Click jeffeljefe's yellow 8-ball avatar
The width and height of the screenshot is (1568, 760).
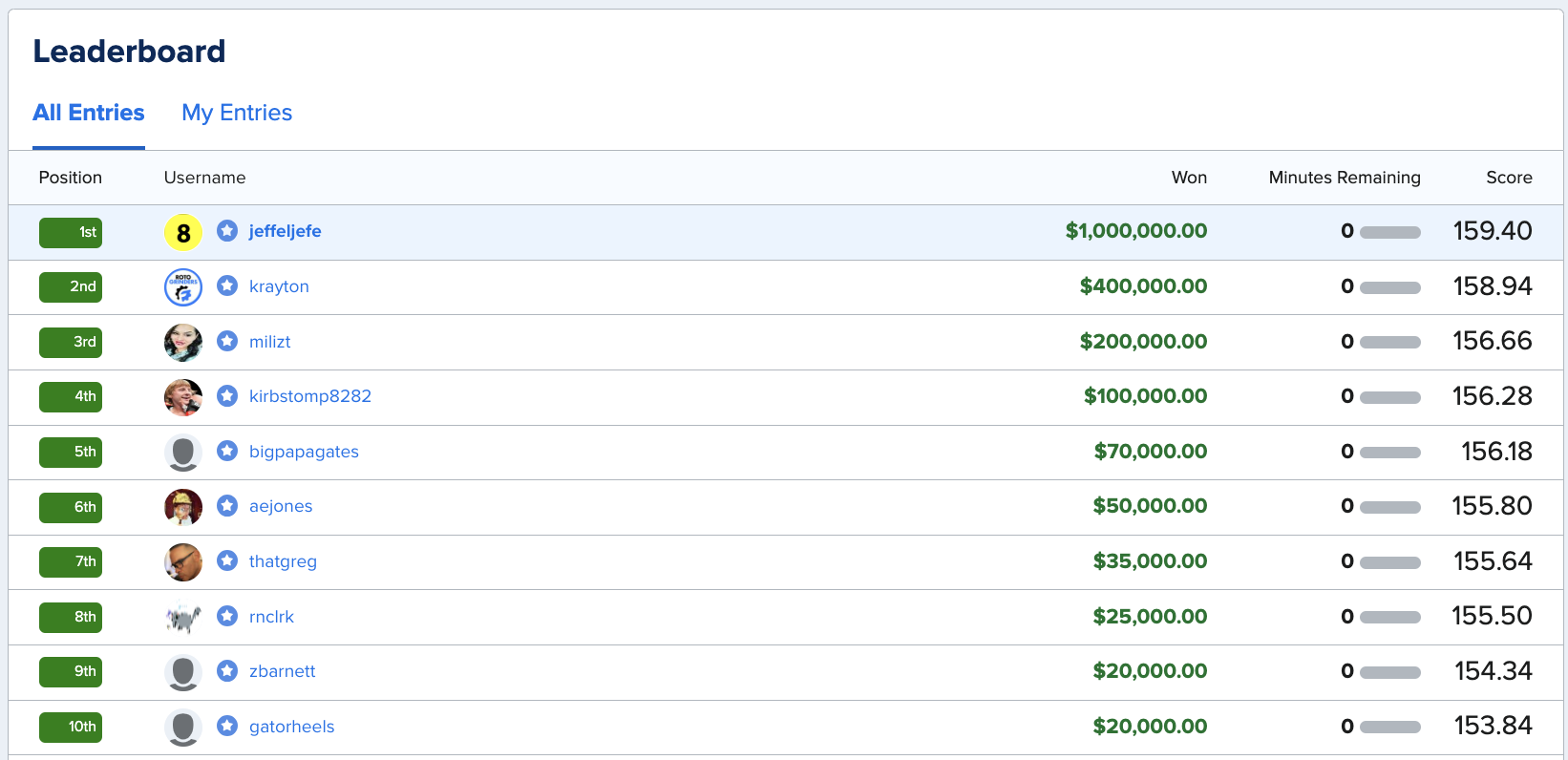(183, 232)
